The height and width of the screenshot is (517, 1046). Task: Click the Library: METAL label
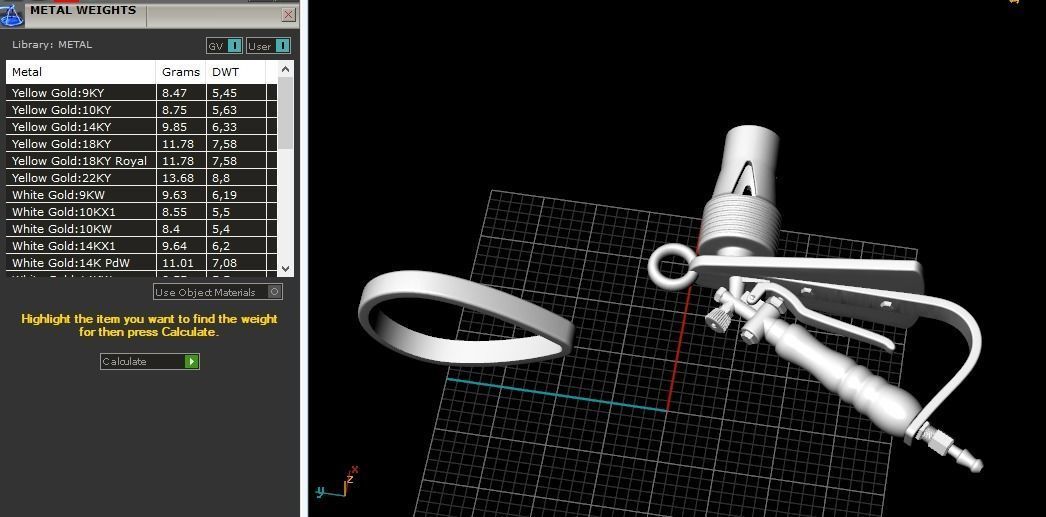point(52,45)
